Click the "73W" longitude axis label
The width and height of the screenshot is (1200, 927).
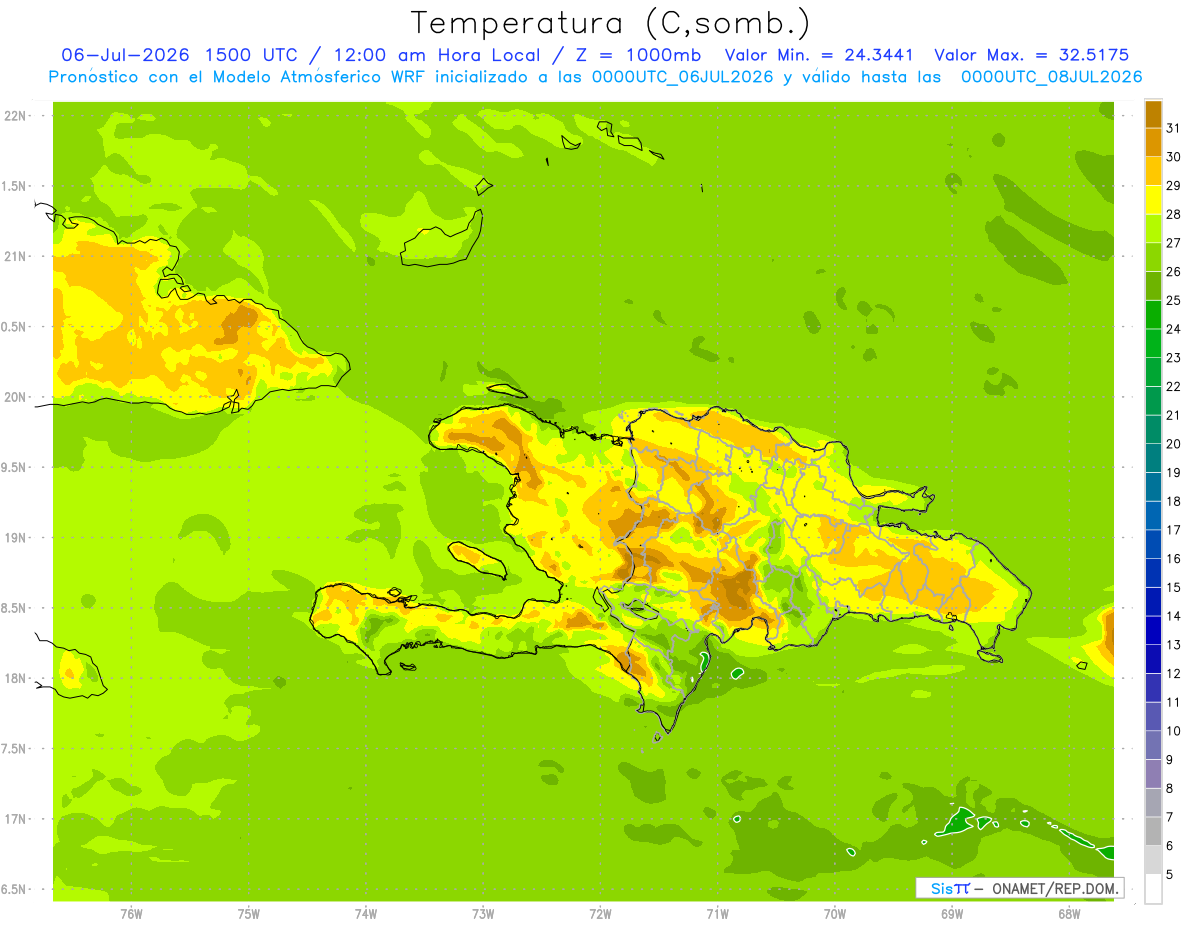point(483,914)
